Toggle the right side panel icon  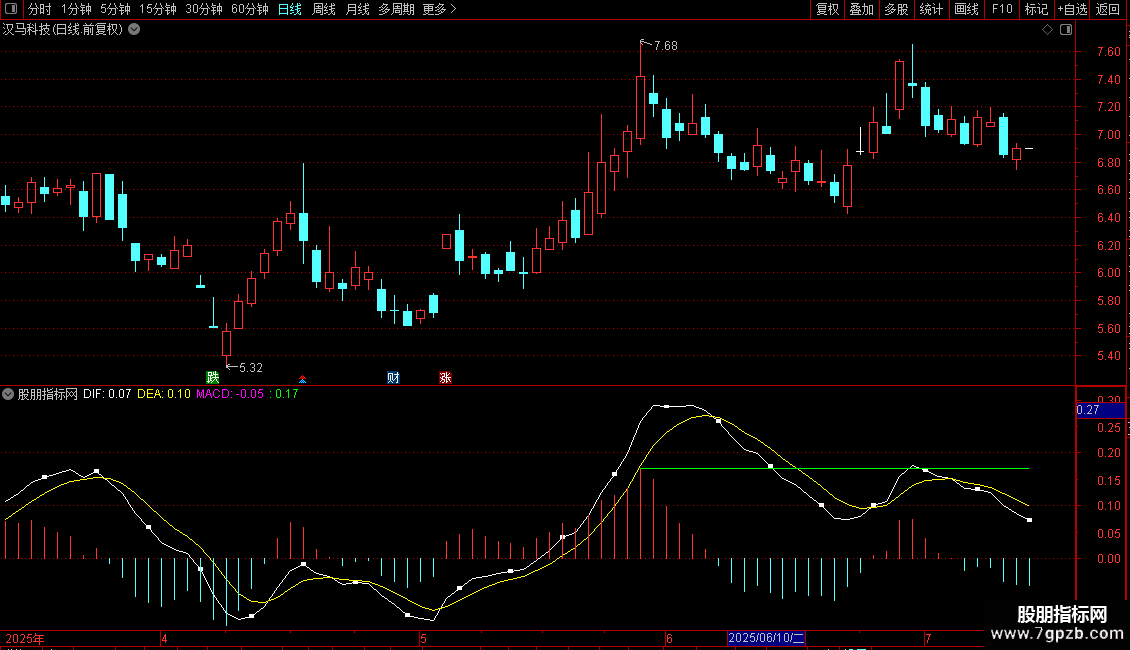pyautogui.click(x=1066, y=30)
